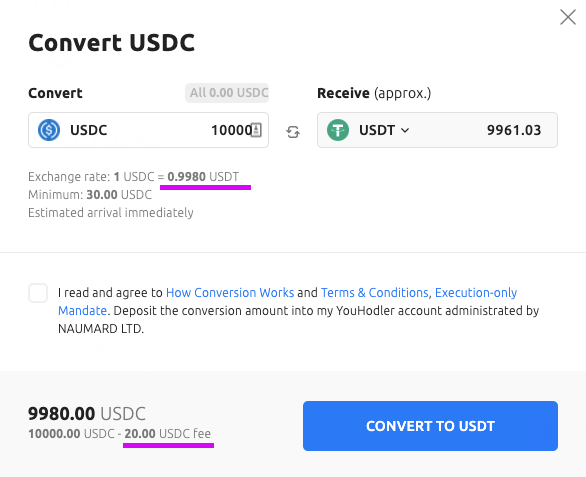This screenshot has width=586, height=477.
Task: Tick the agreement checkbox
Action: tap(38, 293)
